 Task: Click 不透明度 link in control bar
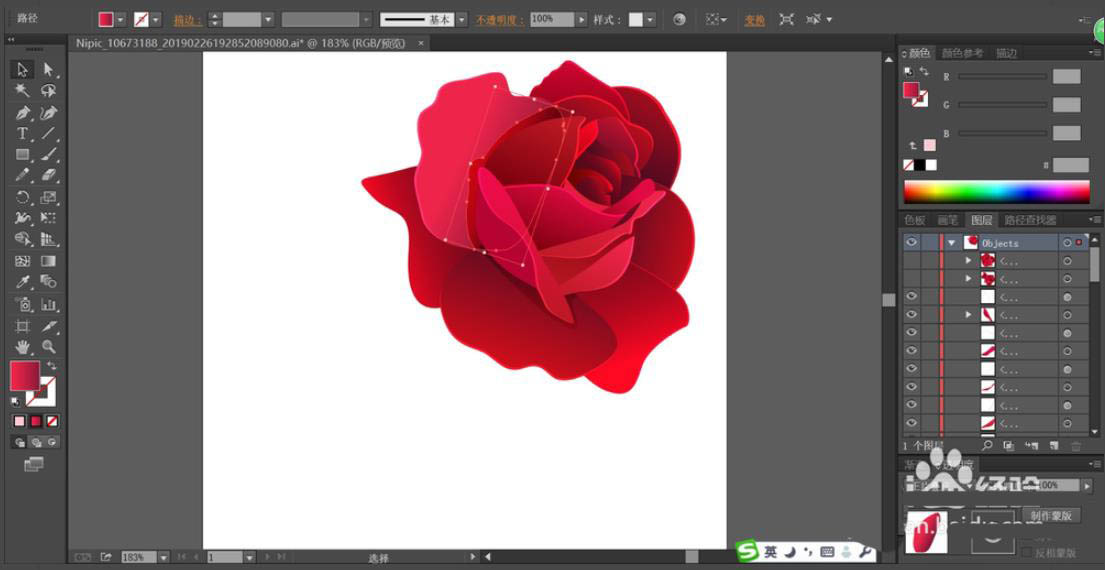click(x=500, y=20)
